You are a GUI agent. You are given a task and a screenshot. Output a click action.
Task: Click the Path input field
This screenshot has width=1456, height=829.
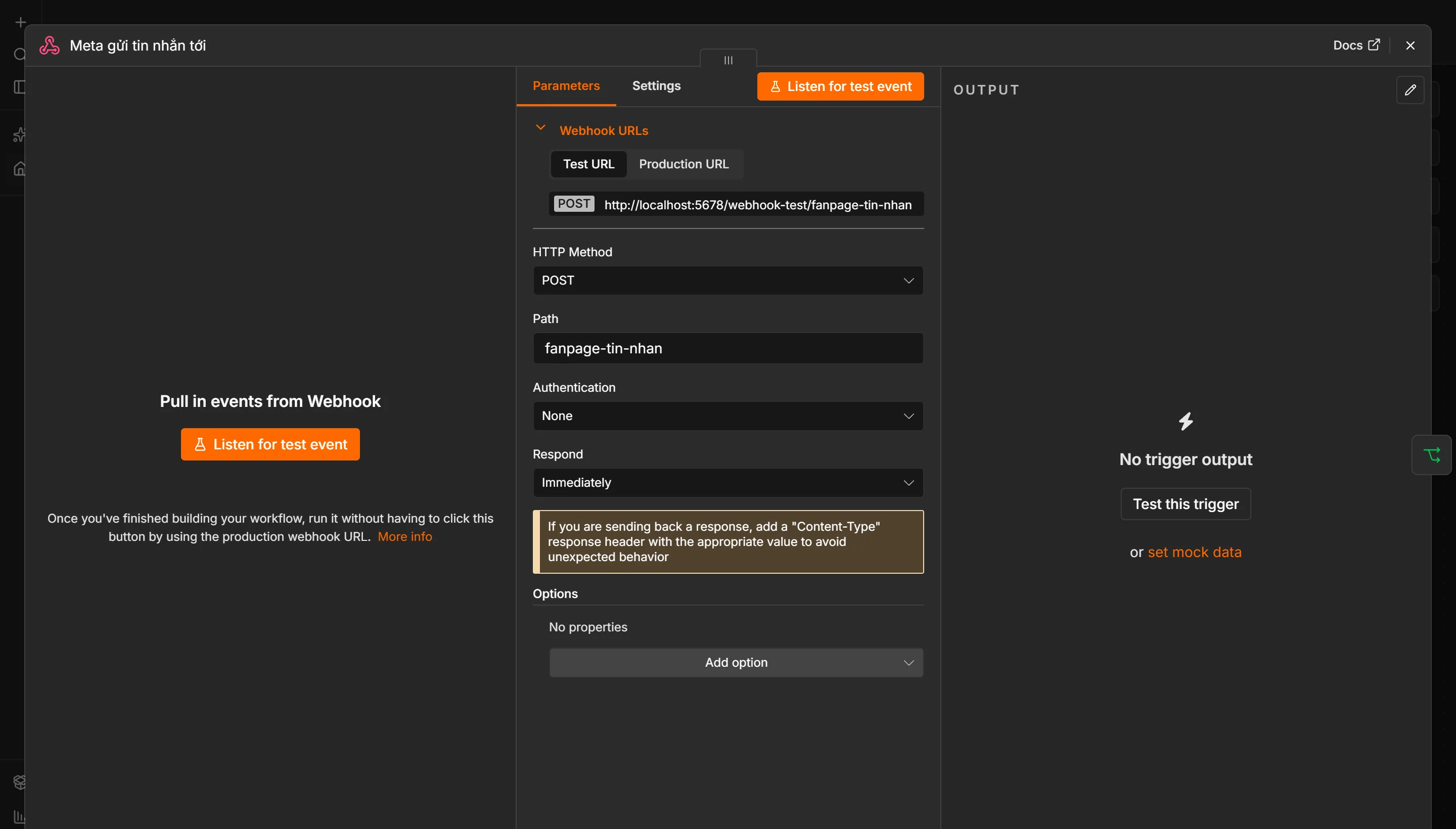pyautogui.click(x=727, y=348)
